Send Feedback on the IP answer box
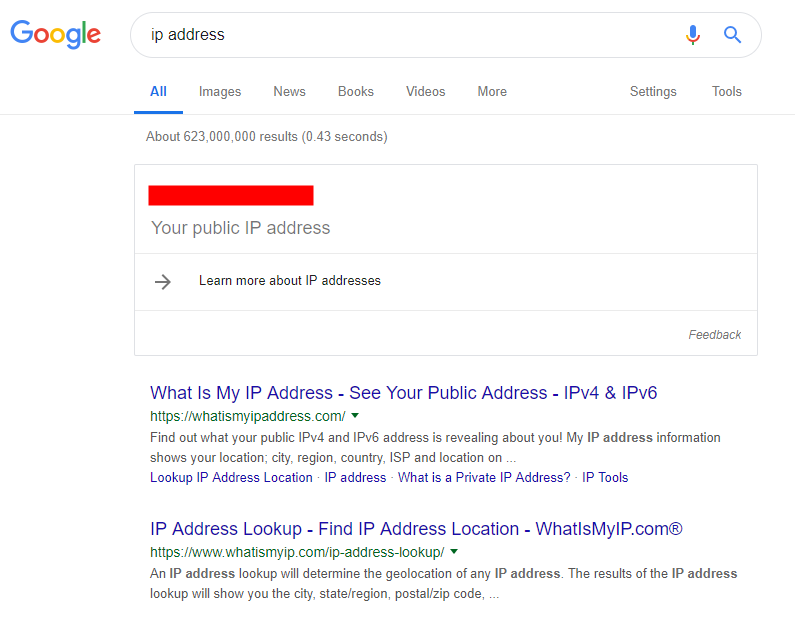The image size is (795, 620). point(714,335)
